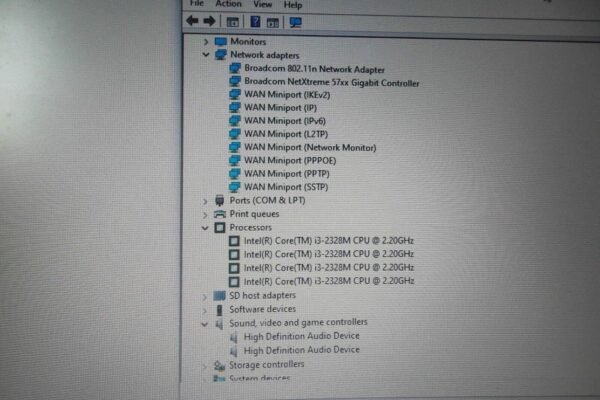Expand the Software devices category
Image resolution: width=600 pixels, height=400 pixels.
coord(204,310)
